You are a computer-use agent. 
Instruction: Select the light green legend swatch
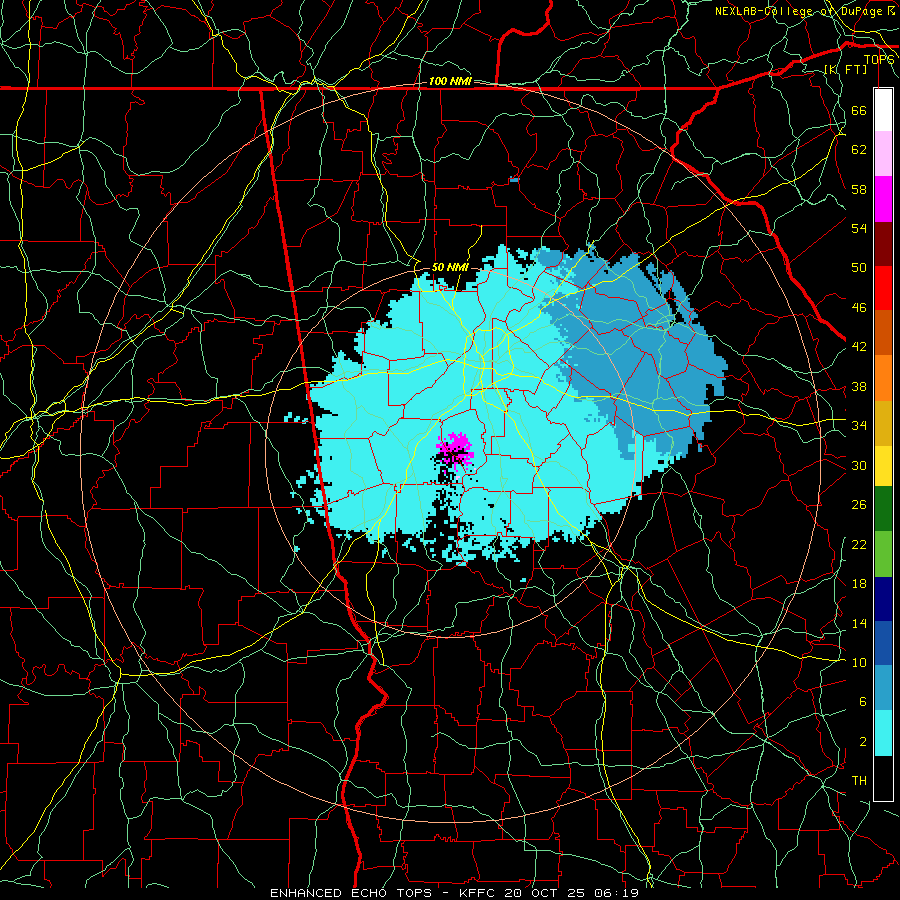[883, 554]
